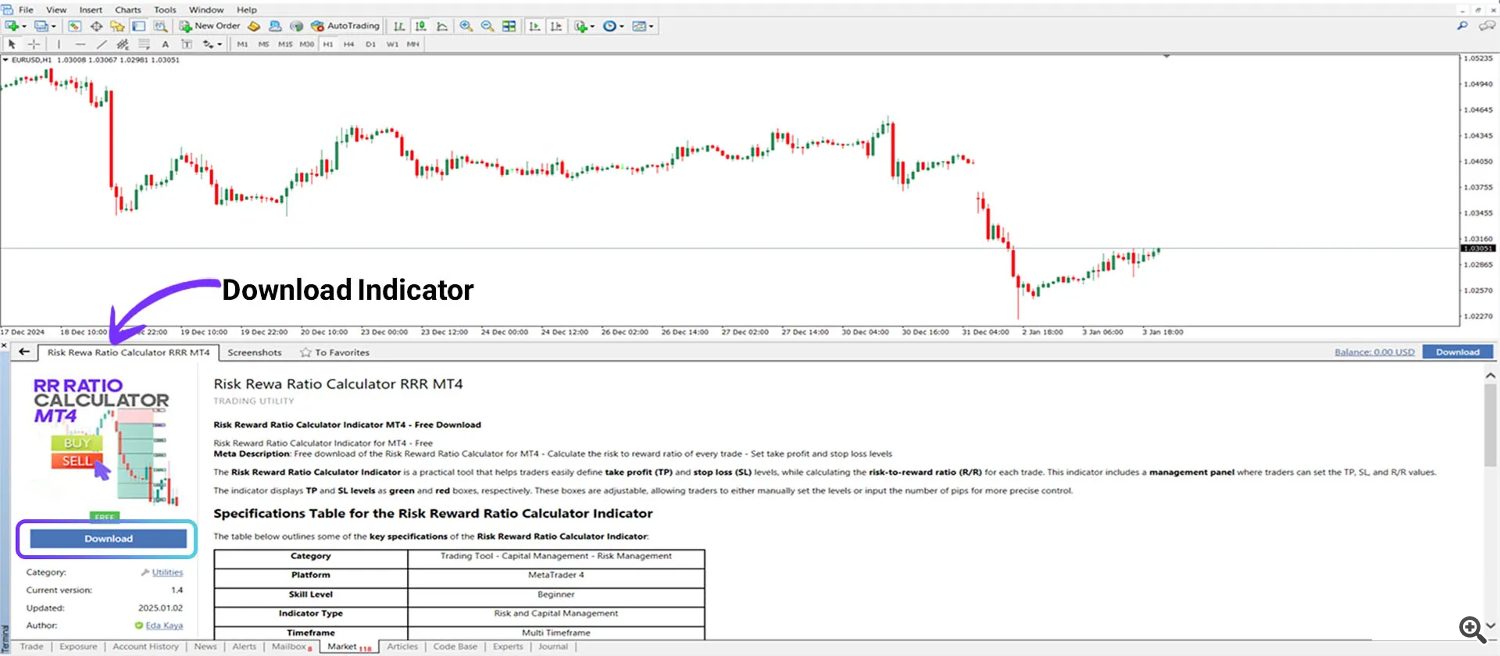
Task: Open the Tools menu
Action: click(165, 9)
